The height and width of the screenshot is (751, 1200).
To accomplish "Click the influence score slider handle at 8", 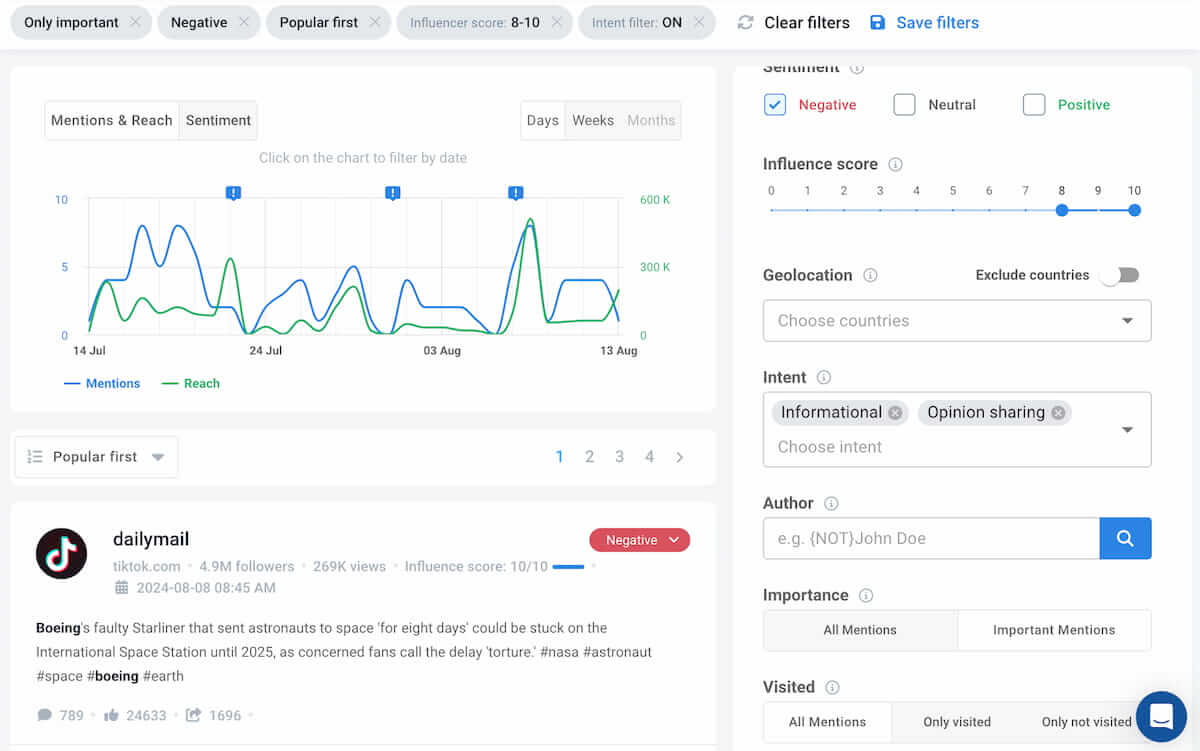I will [1062, 210].
